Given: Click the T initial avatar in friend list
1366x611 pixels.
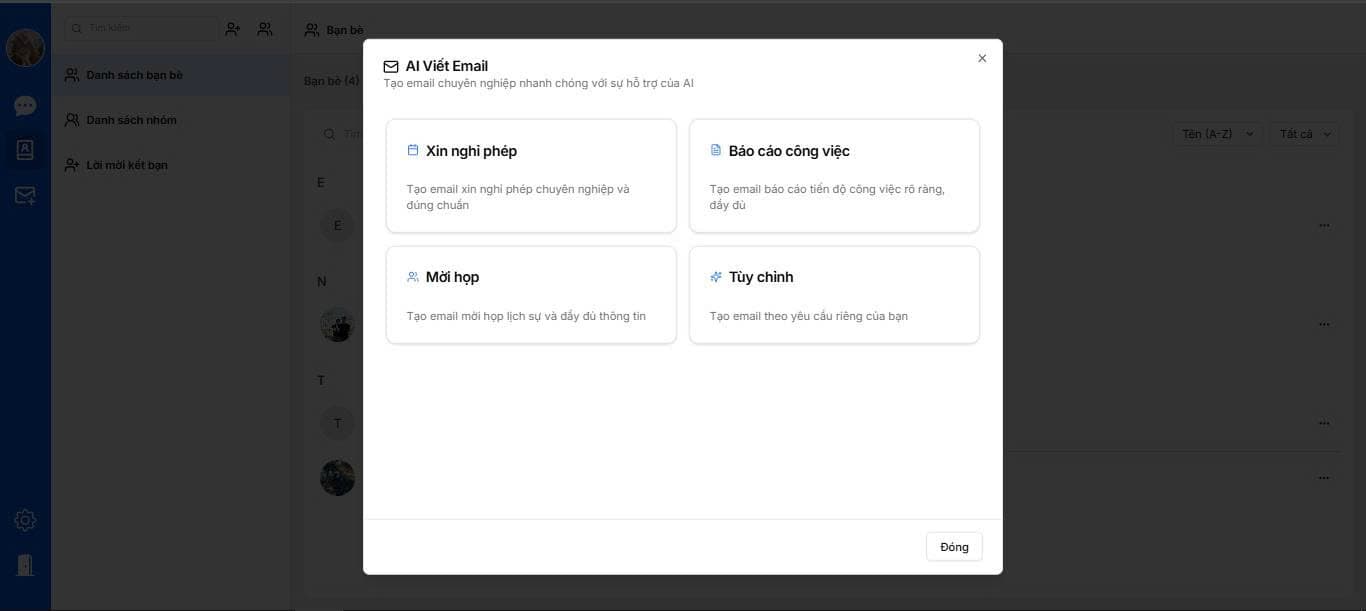Looking at the screenshot, I should (337, 423).
